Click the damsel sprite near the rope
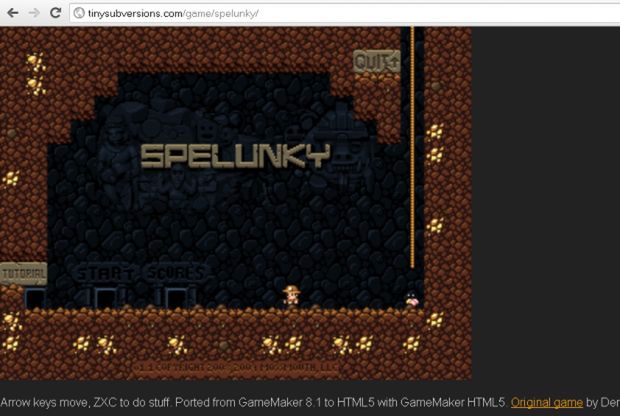 pyautogui.click(x=412, y=300)
